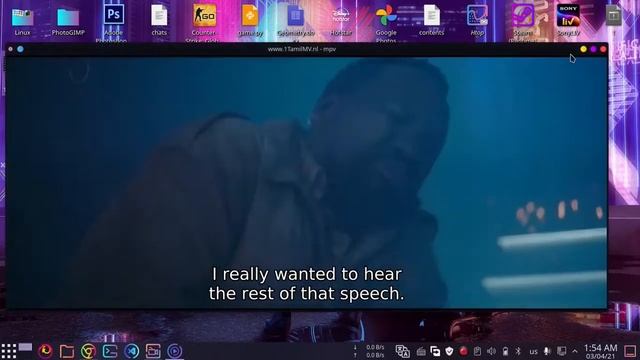
Task: Click the virtual desktop pager in taskbar
Action: tap(25, 347)
